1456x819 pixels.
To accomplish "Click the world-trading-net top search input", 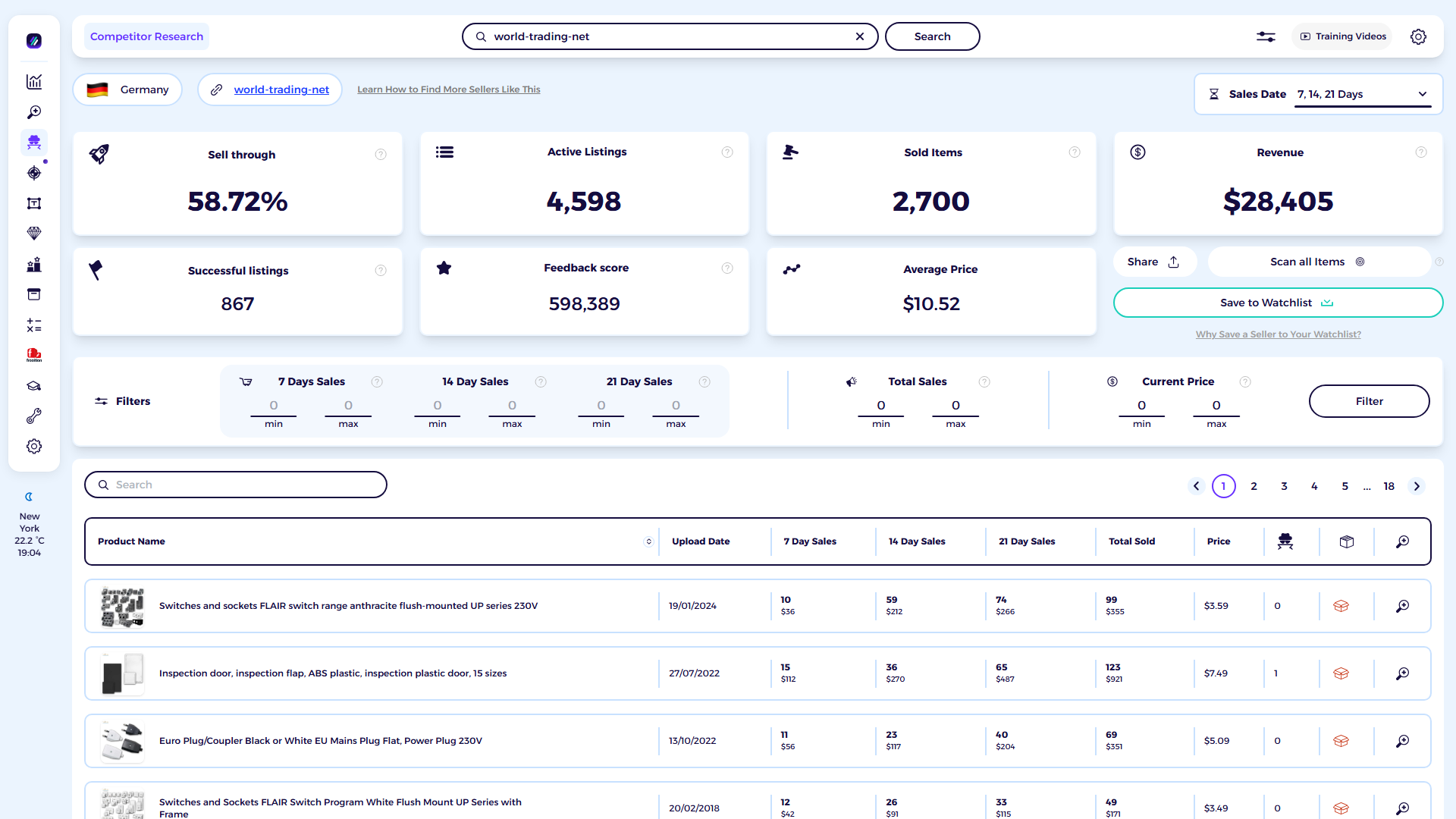I will (x=670, y=36).
